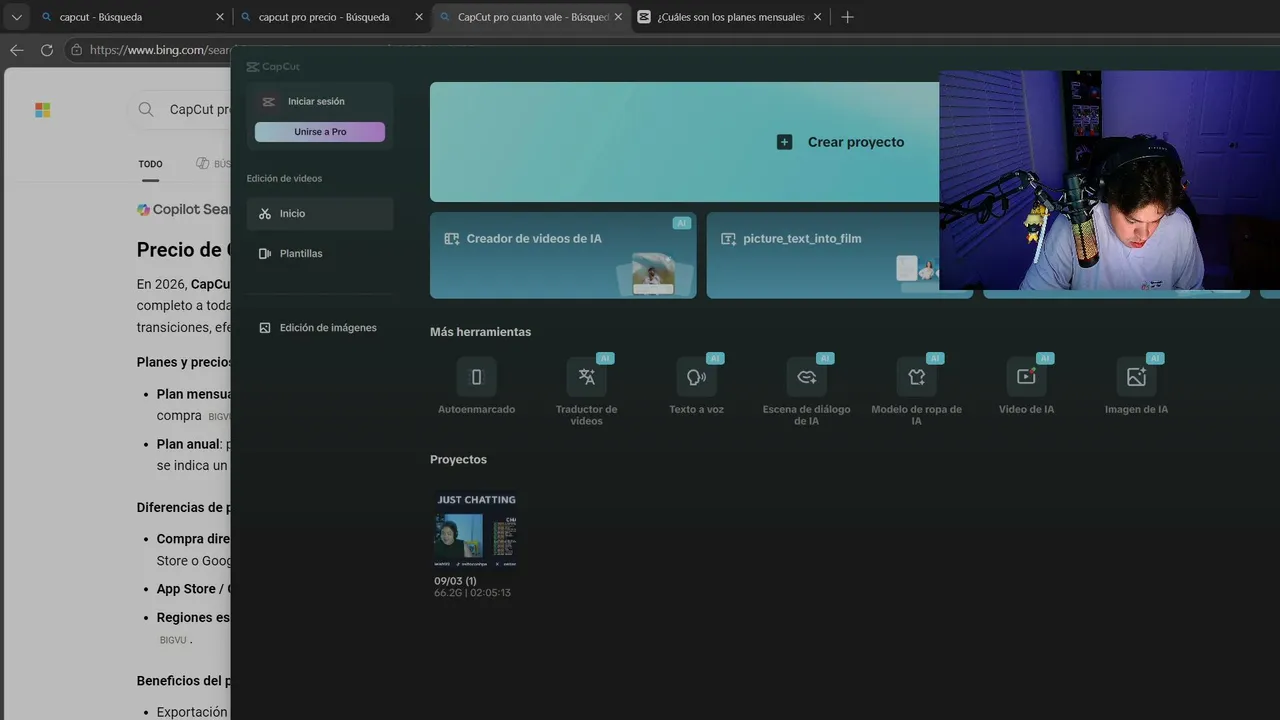This screenshot has width=1280, height=720.
Task: Close the '¿Cuáles son los planes mensuales' tab
Action: coord(818,17)
